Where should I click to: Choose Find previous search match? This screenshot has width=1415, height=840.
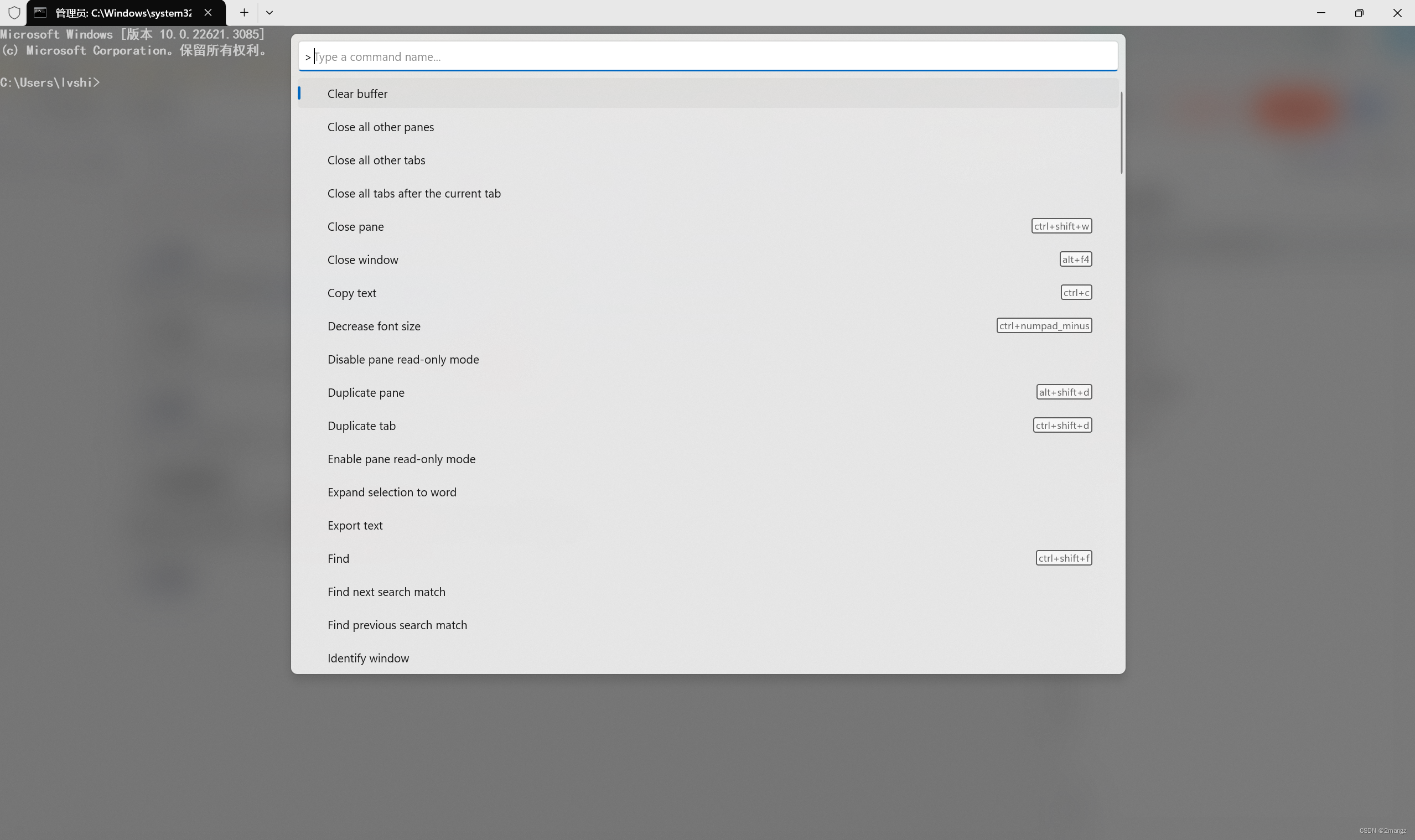tap(707, 625)
